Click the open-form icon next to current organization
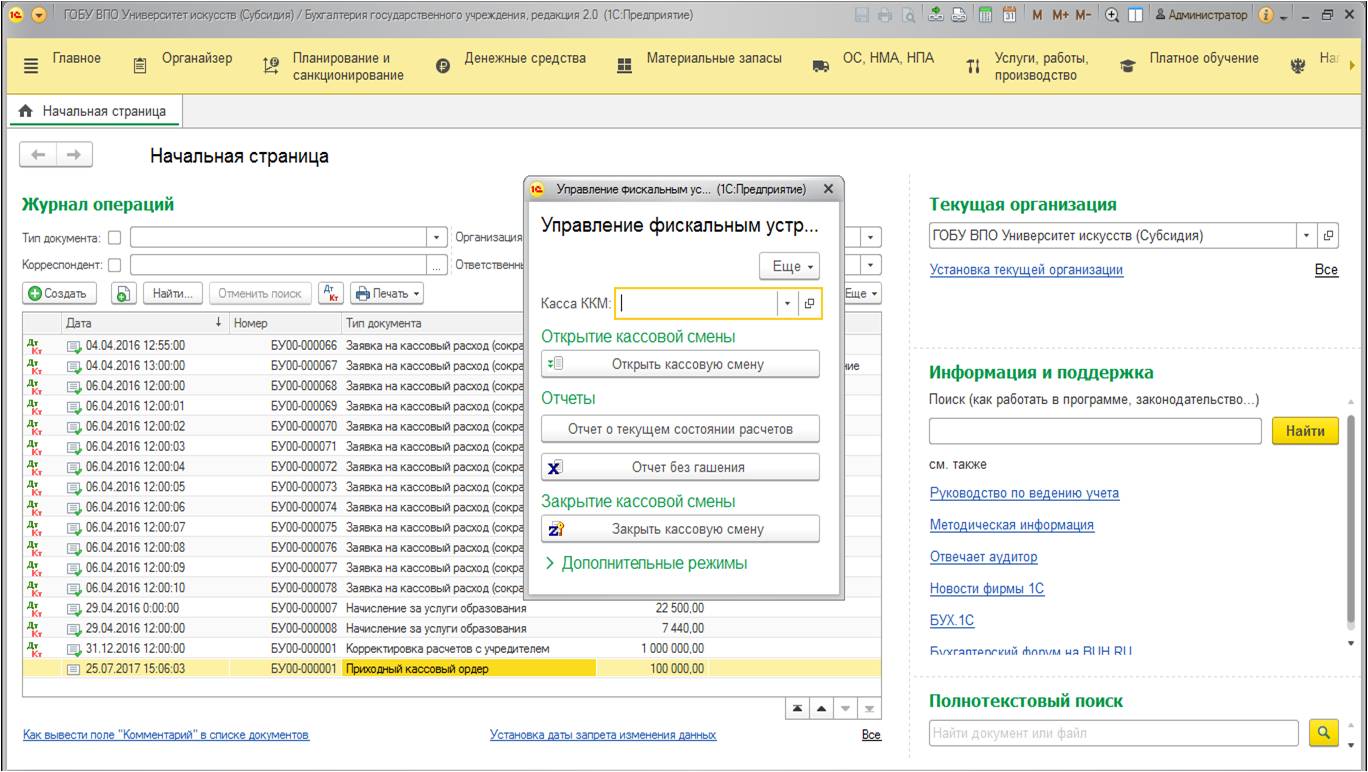This screenshot has width=1368, height=772. coord(1328,237)
